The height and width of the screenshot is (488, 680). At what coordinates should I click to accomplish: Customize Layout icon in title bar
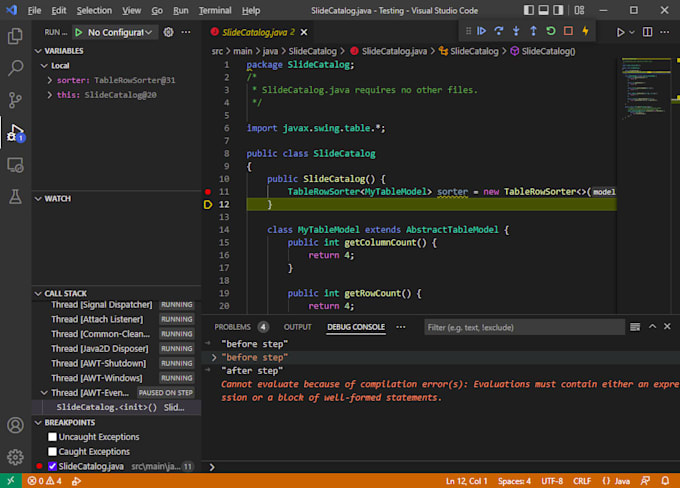coord(579,10)
